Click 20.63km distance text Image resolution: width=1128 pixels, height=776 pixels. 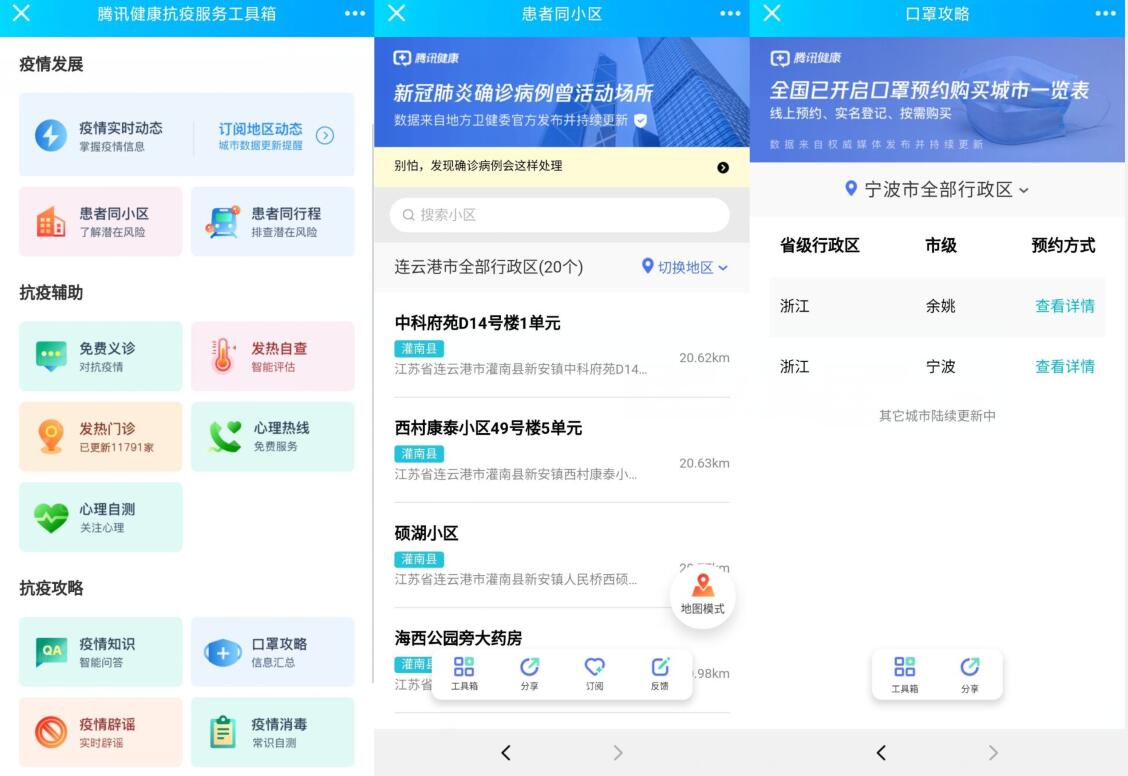(704, 463)
